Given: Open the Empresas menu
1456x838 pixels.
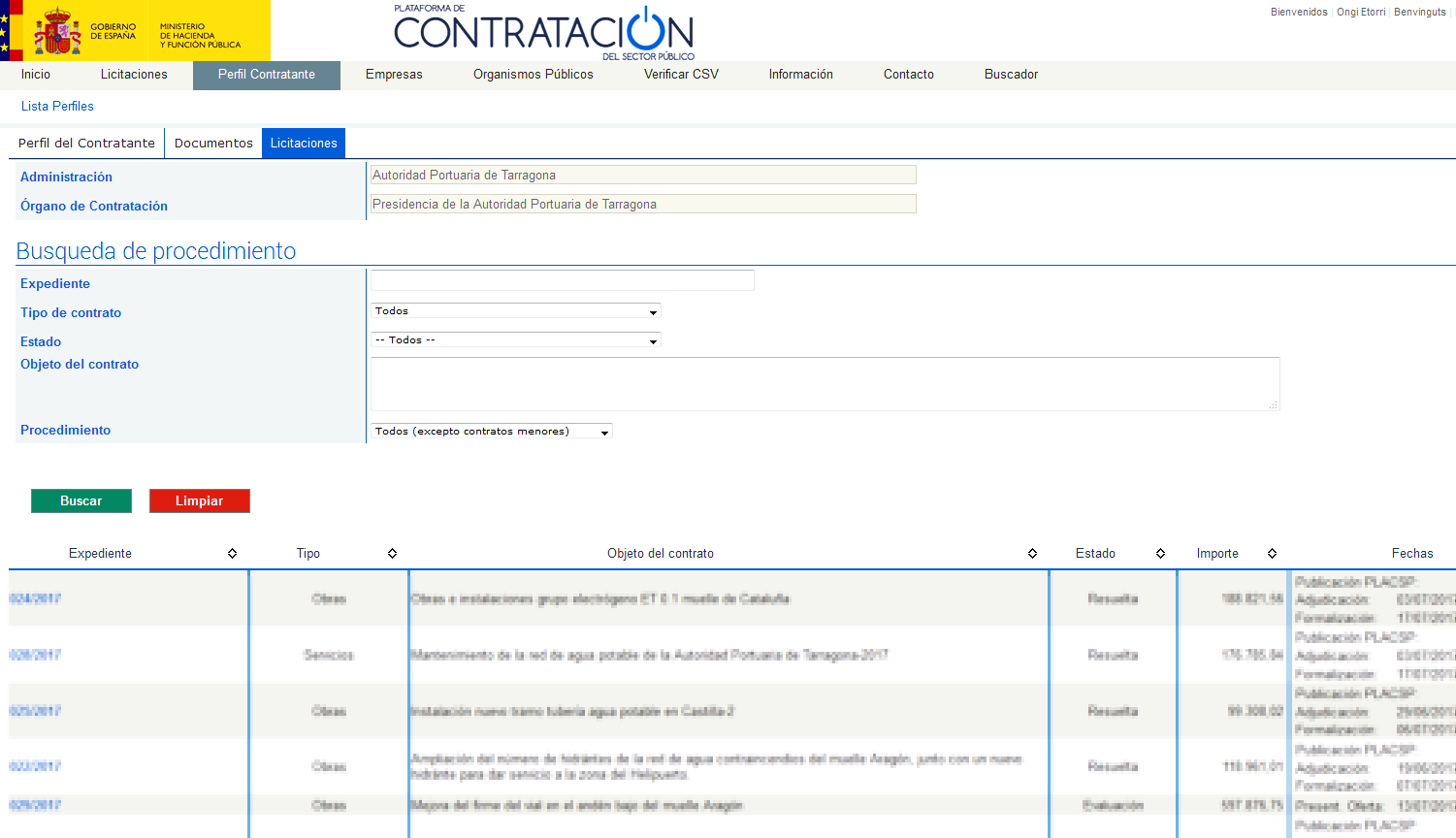Looking at the screenshot, I should pyautogui.click(x=394, y=75).
